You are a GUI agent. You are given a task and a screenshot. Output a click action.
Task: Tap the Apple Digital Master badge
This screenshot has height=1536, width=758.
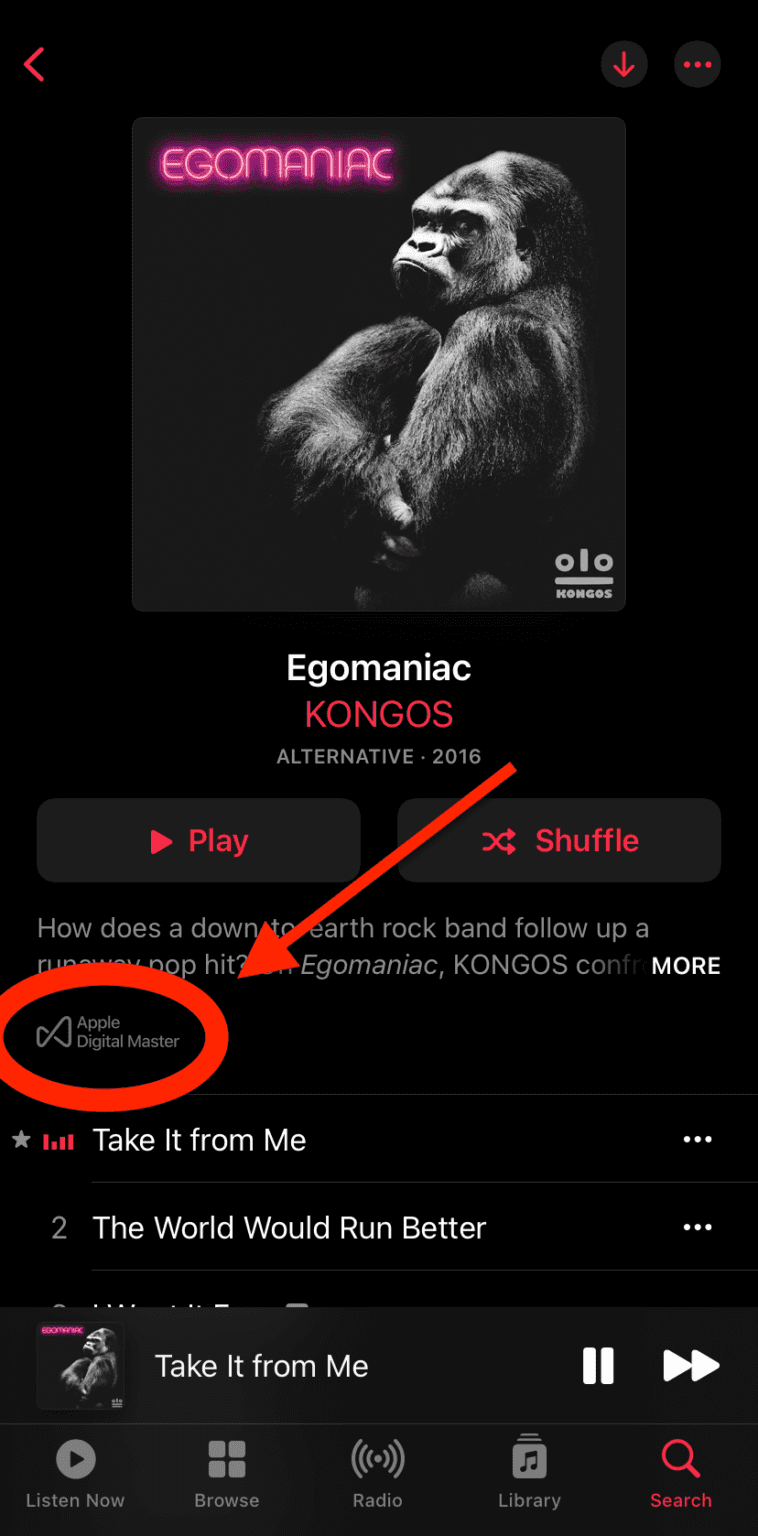tap(108, 1032)
